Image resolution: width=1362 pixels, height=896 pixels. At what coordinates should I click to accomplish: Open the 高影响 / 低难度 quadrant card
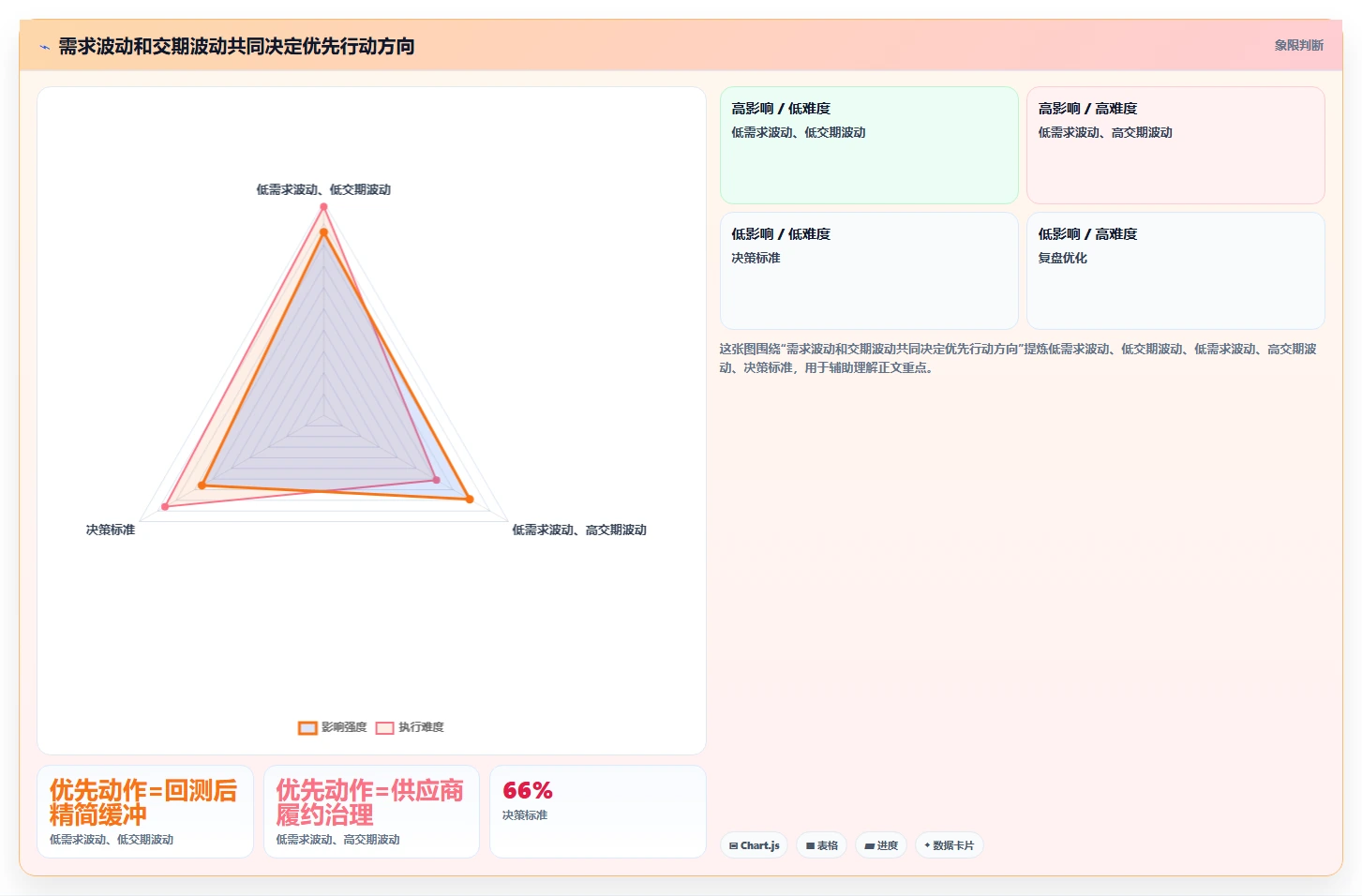(869, 145)
